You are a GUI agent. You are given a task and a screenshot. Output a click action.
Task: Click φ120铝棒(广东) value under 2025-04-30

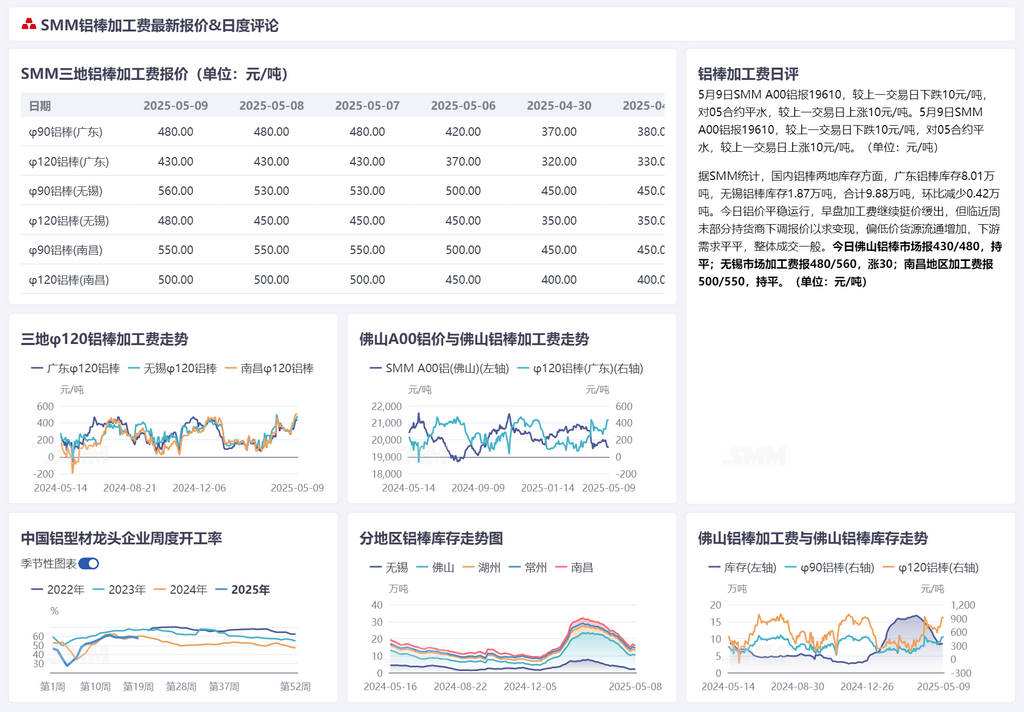[559, 161]
